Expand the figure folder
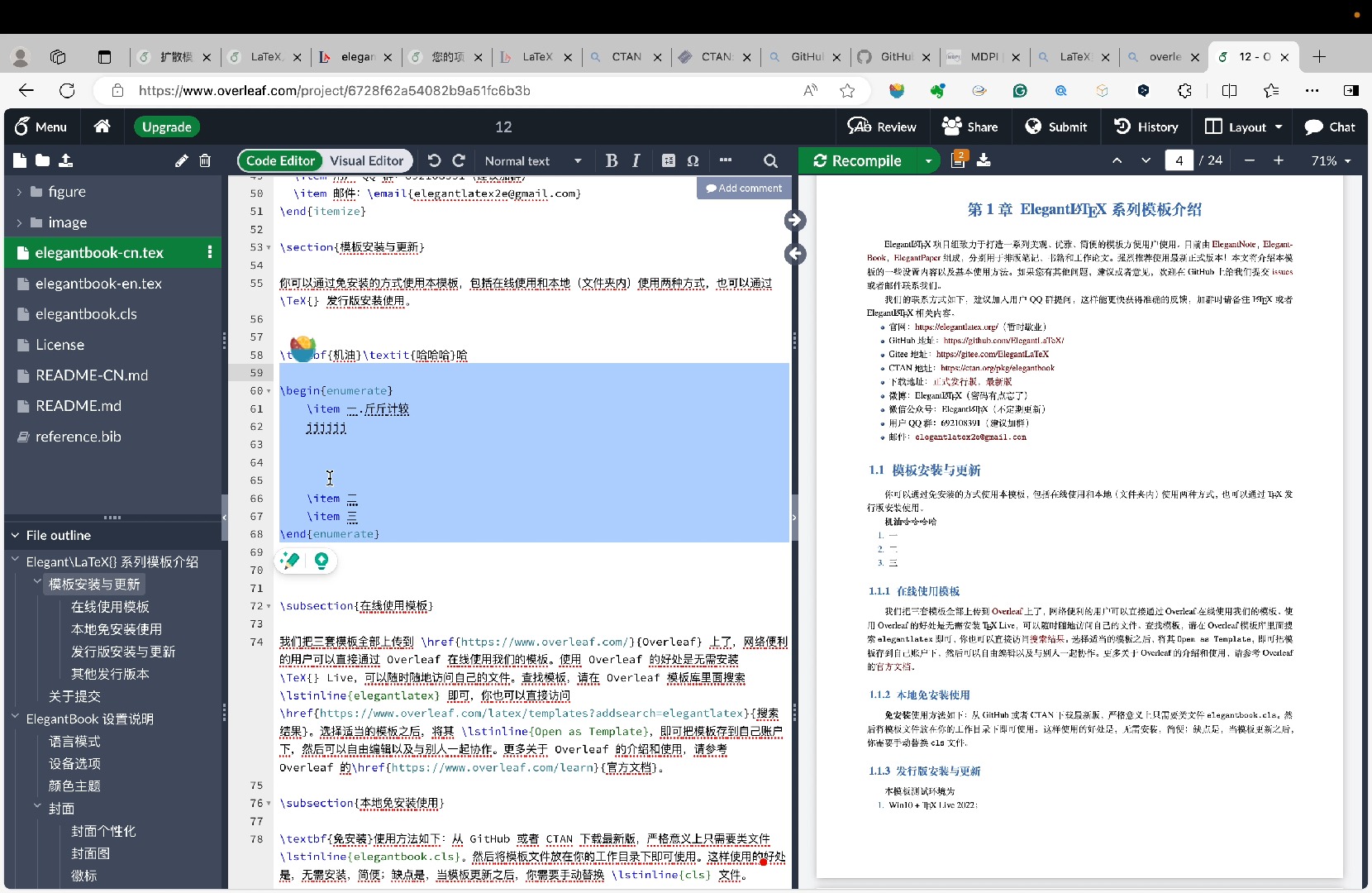 [19, 192]
